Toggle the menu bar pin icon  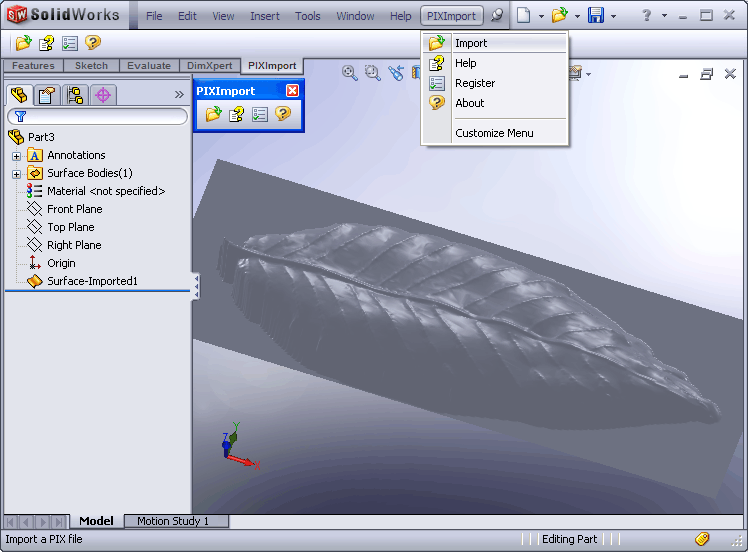(497, 15)
